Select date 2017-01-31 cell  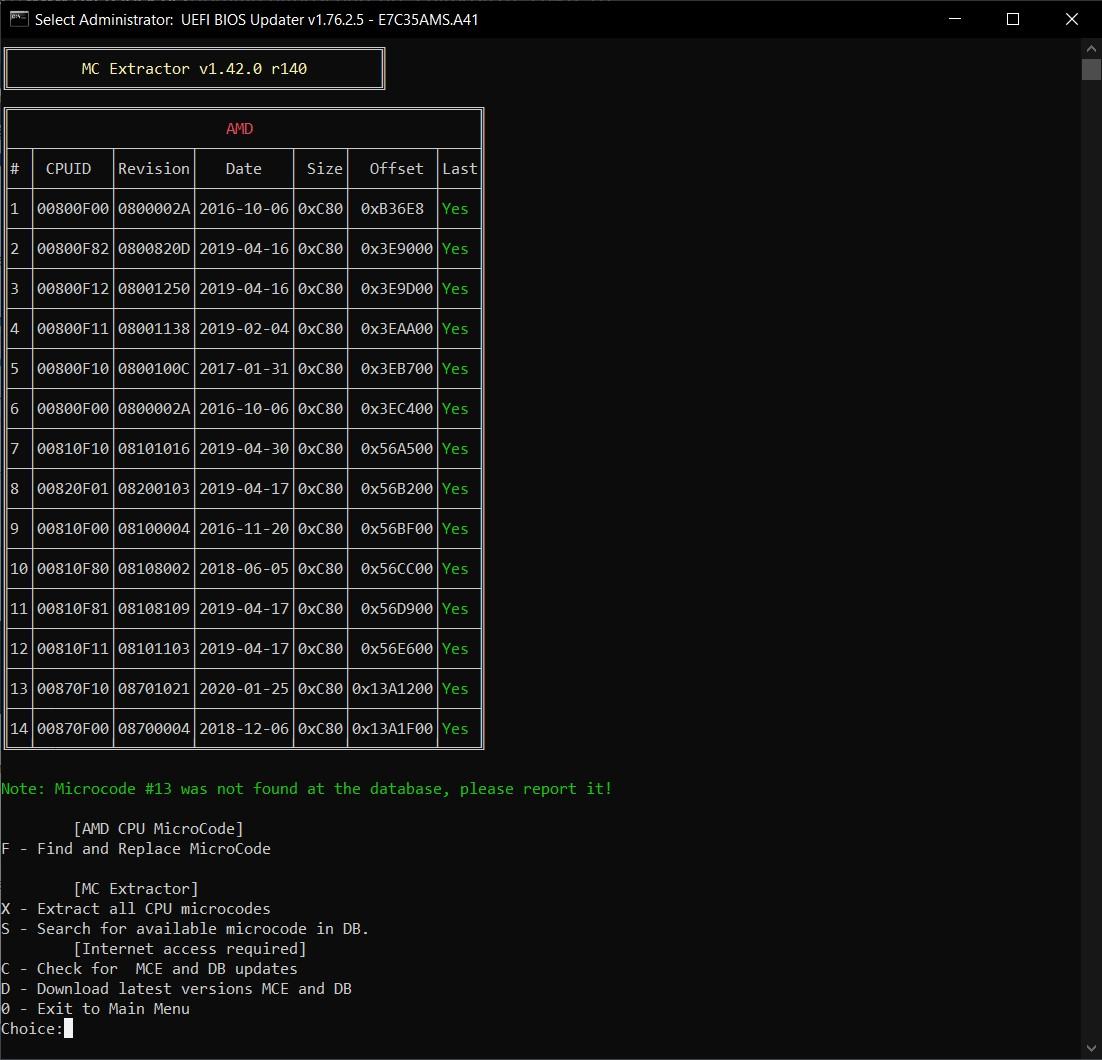pyautogui.click(x=244, y=369)
